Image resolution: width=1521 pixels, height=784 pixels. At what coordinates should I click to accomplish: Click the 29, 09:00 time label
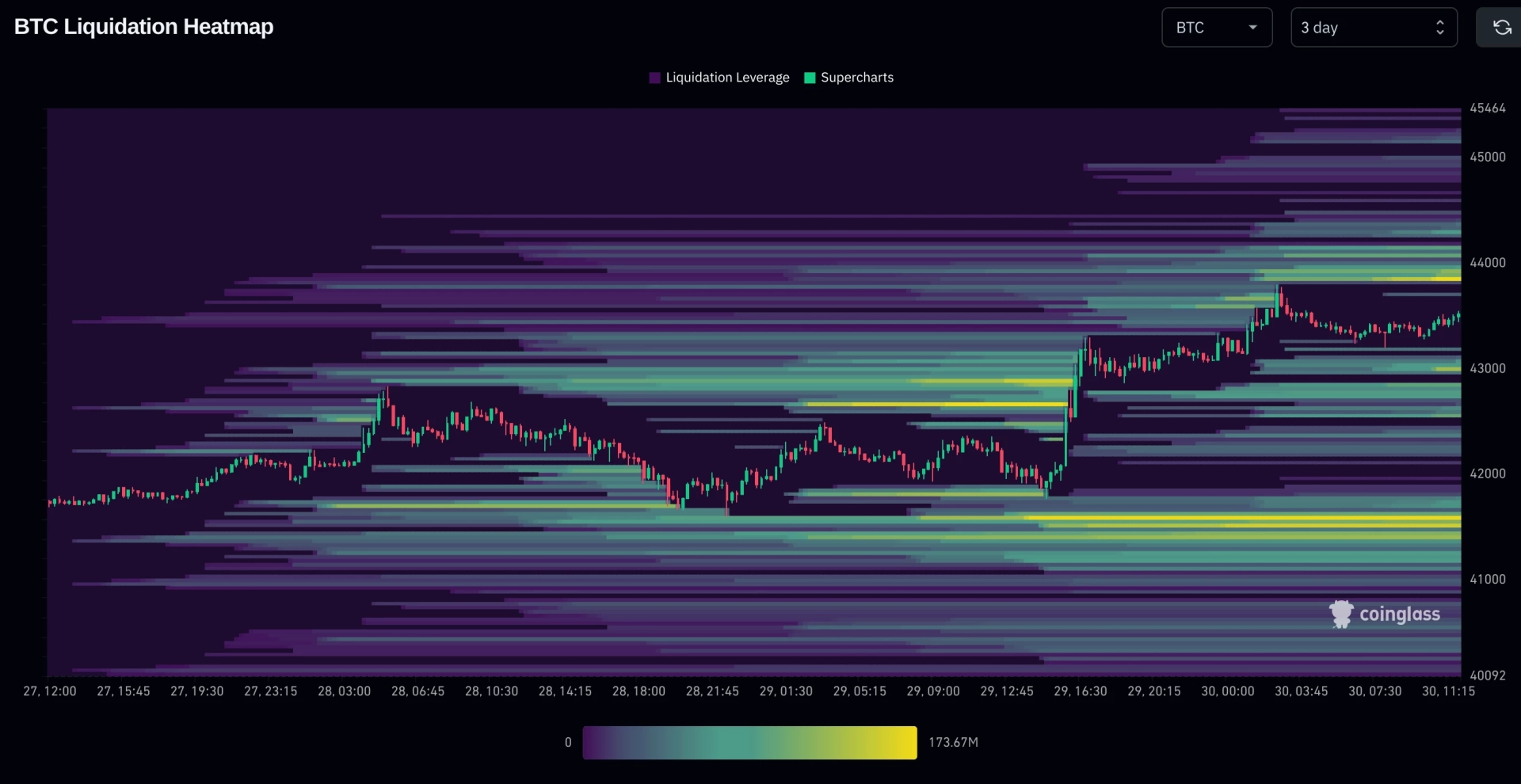(934, 691)
